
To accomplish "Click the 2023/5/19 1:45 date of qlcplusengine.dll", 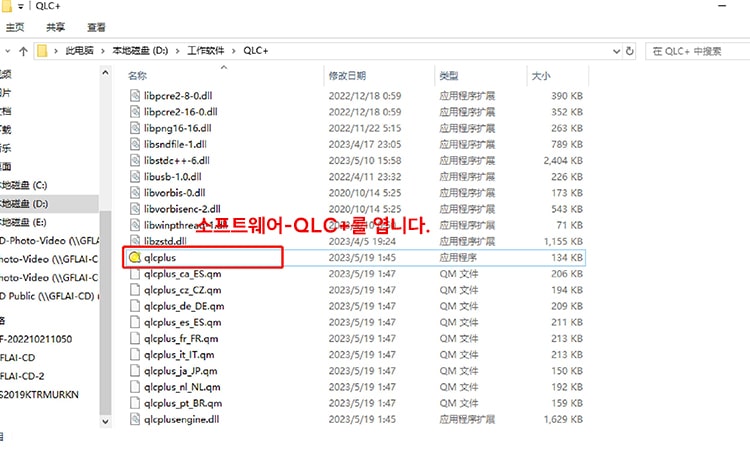I will click(x=362, y=419).
